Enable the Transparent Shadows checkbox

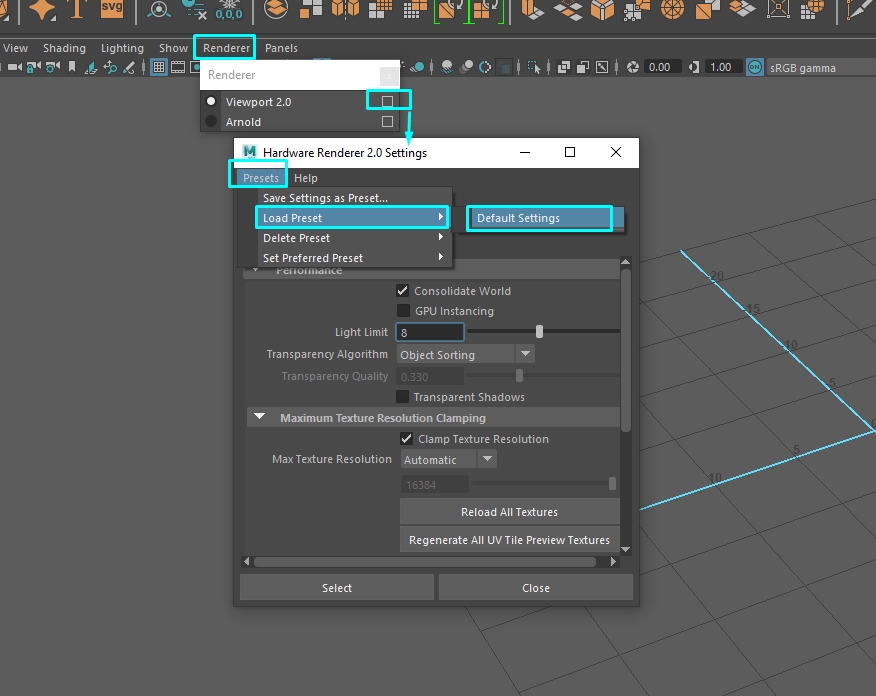pos(402,397)
